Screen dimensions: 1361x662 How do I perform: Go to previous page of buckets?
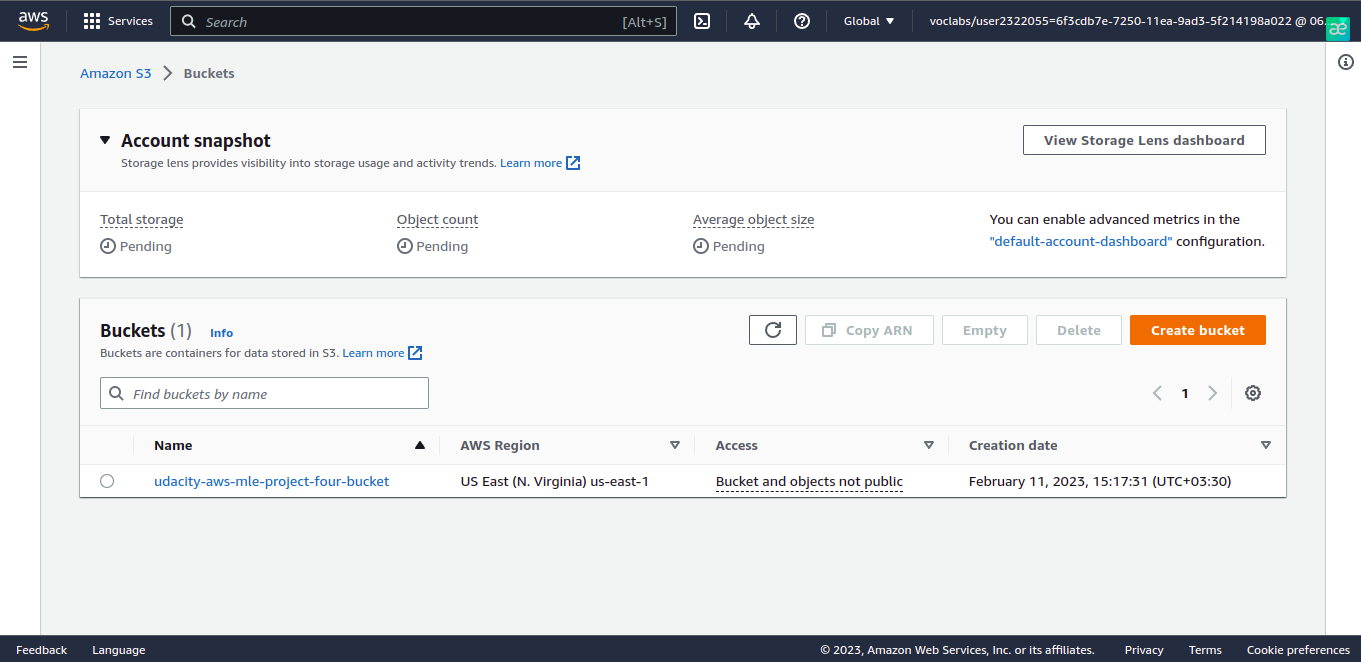(x=1157, y=393)
